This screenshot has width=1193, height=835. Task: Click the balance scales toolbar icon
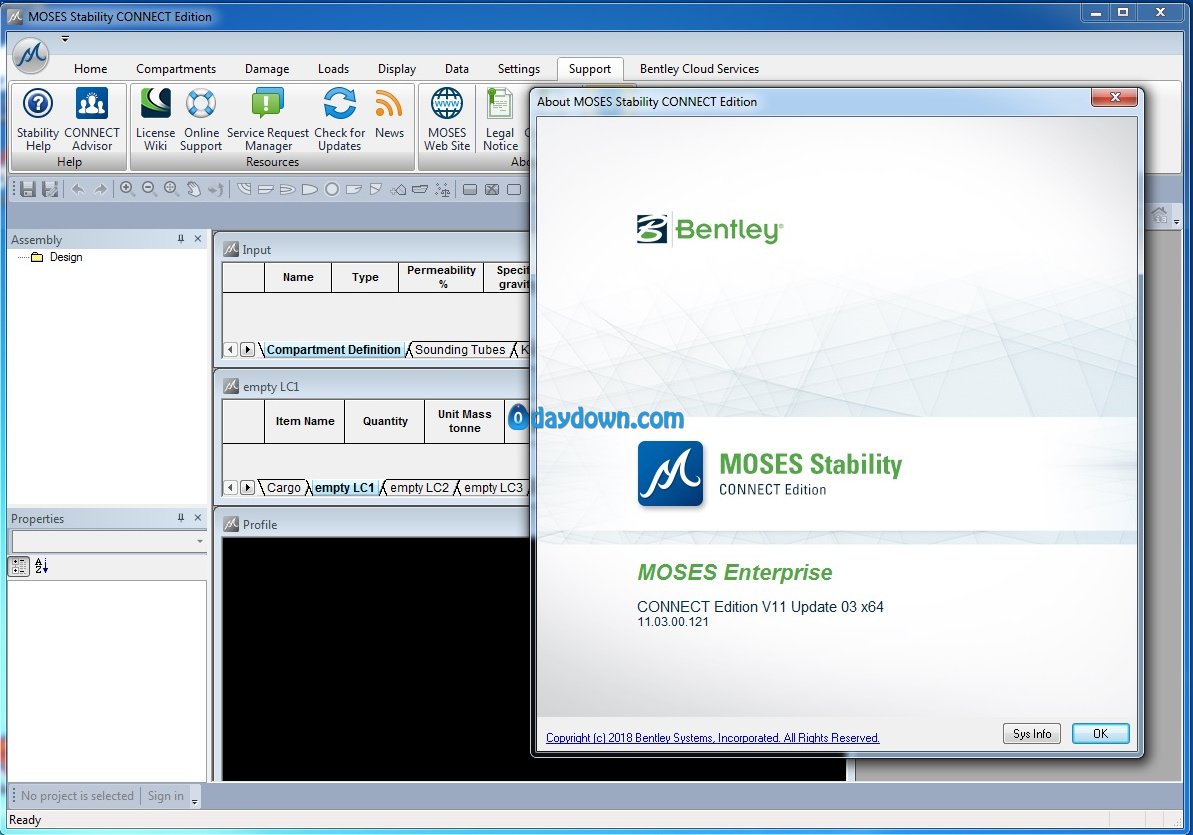tap(442, 190)
